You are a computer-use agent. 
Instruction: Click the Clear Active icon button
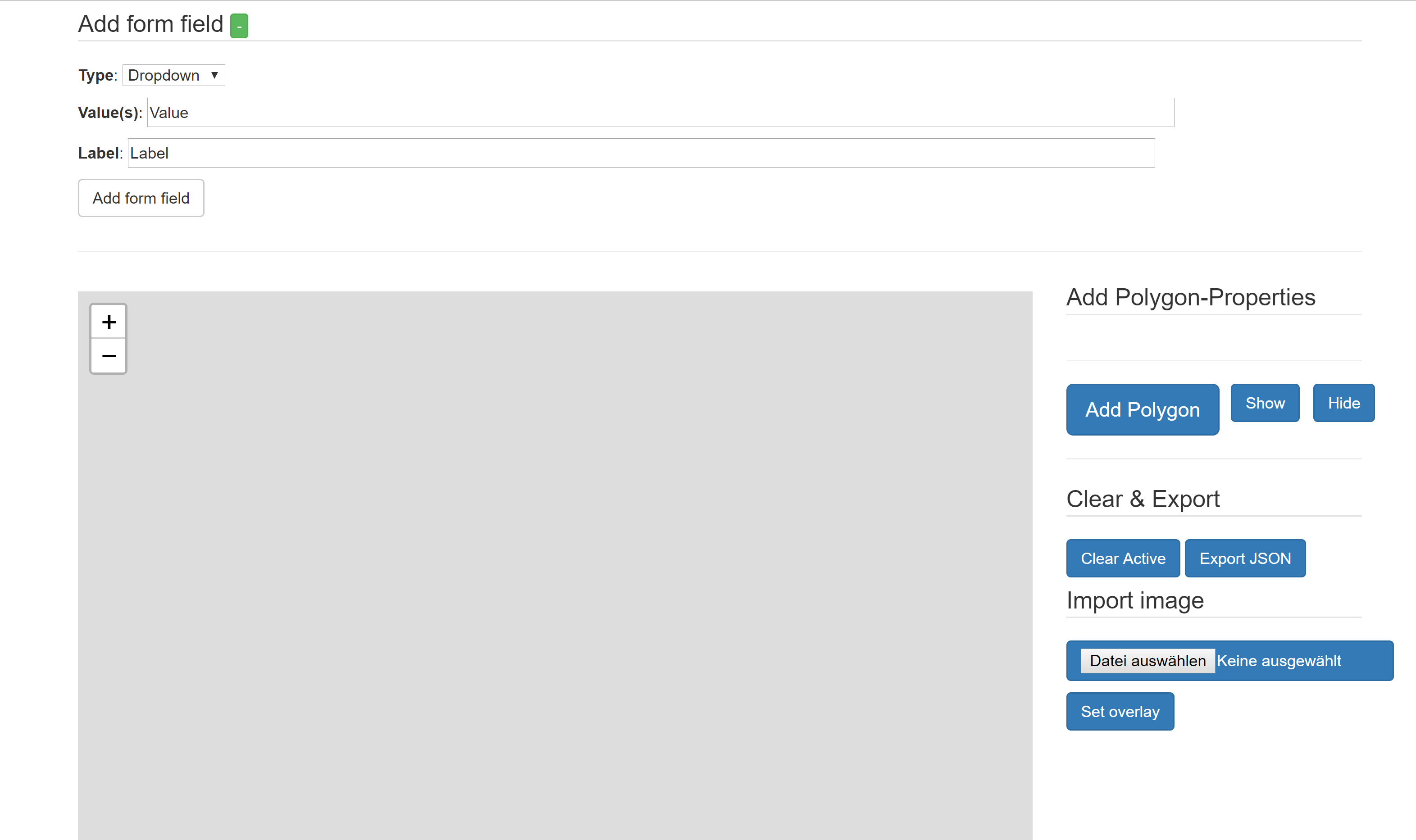point(1122,558)
